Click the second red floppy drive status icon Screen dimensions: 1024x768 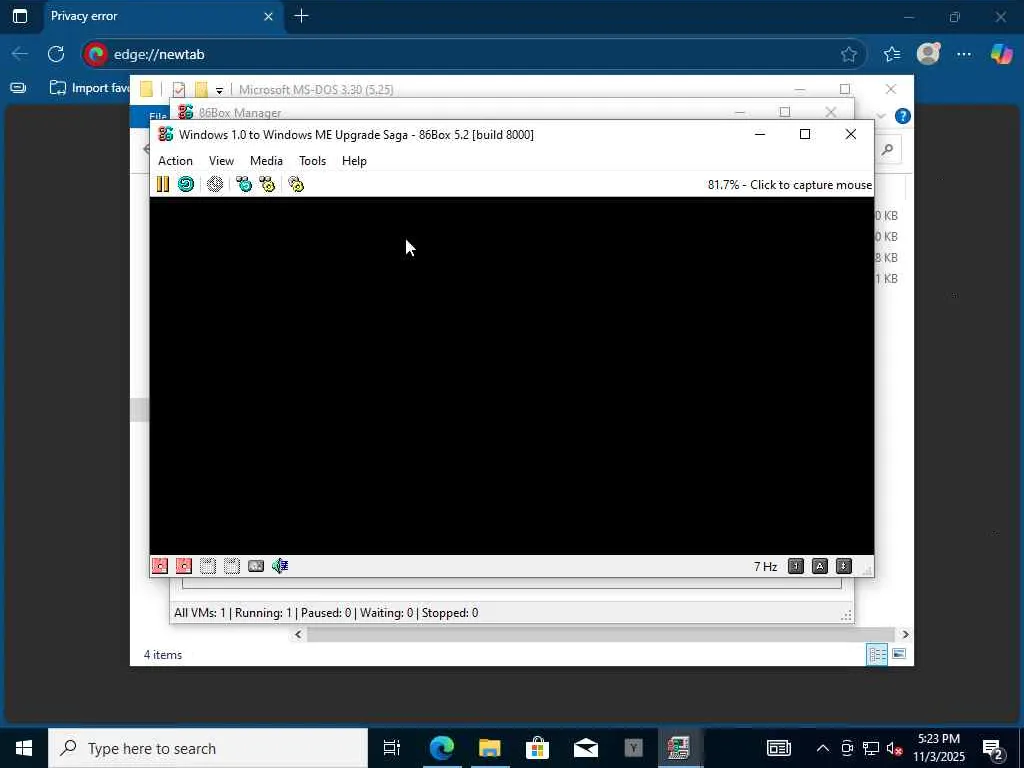tap(184, 566)
